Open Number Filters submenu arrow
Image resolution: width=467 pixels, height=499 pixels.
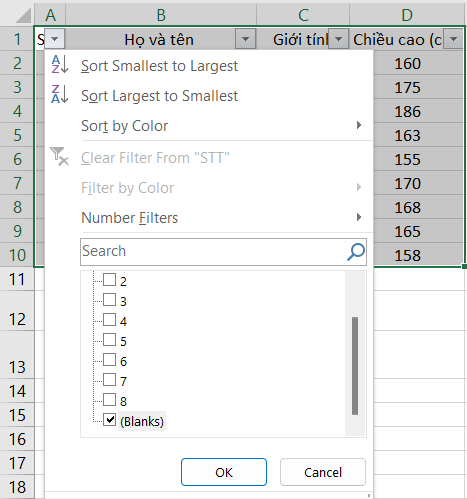coord(359,217)
